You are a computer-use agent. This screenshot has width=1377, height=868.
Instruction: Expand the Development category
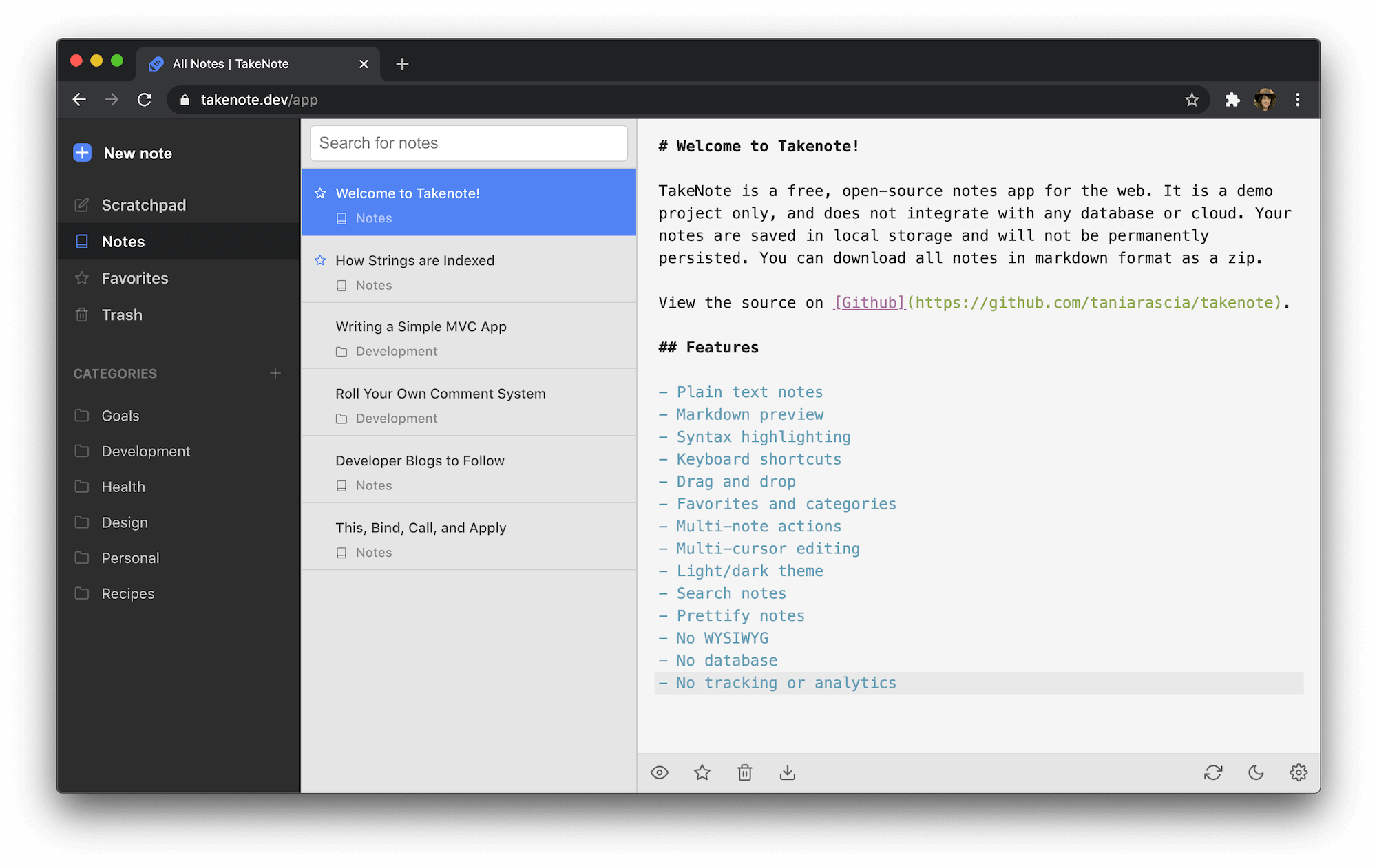point(145,451)
